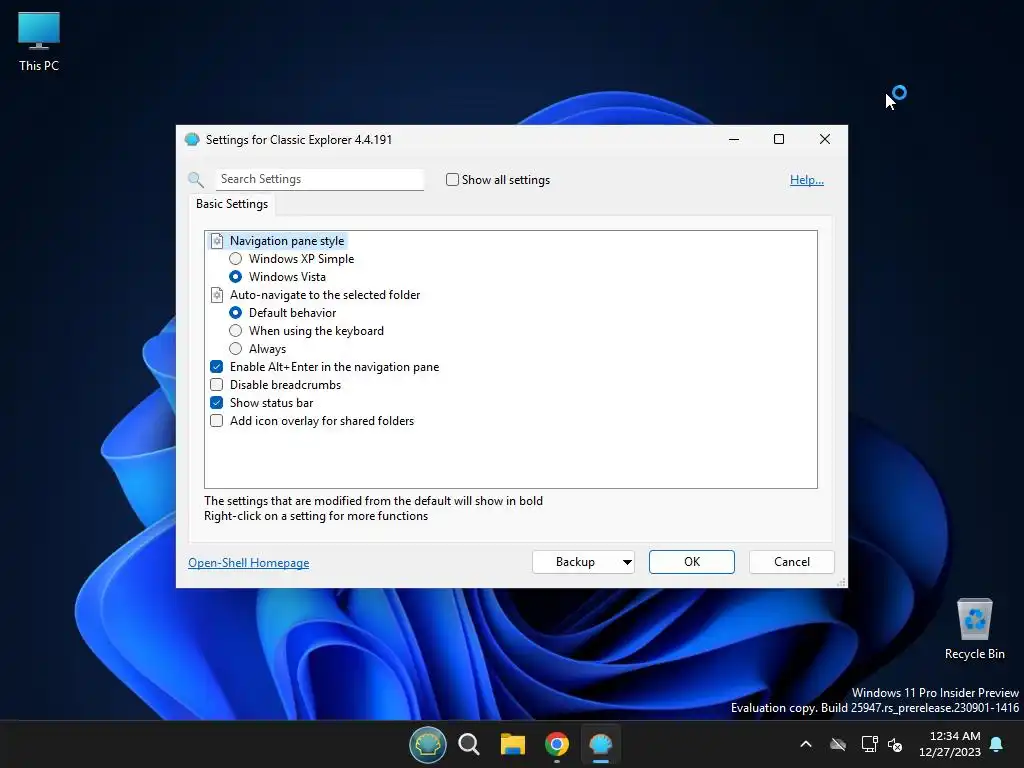This screenshot has height=768, width=1024.
Task: Click the Cancel button
Action: pyautogui.click(x=792, y=562)
